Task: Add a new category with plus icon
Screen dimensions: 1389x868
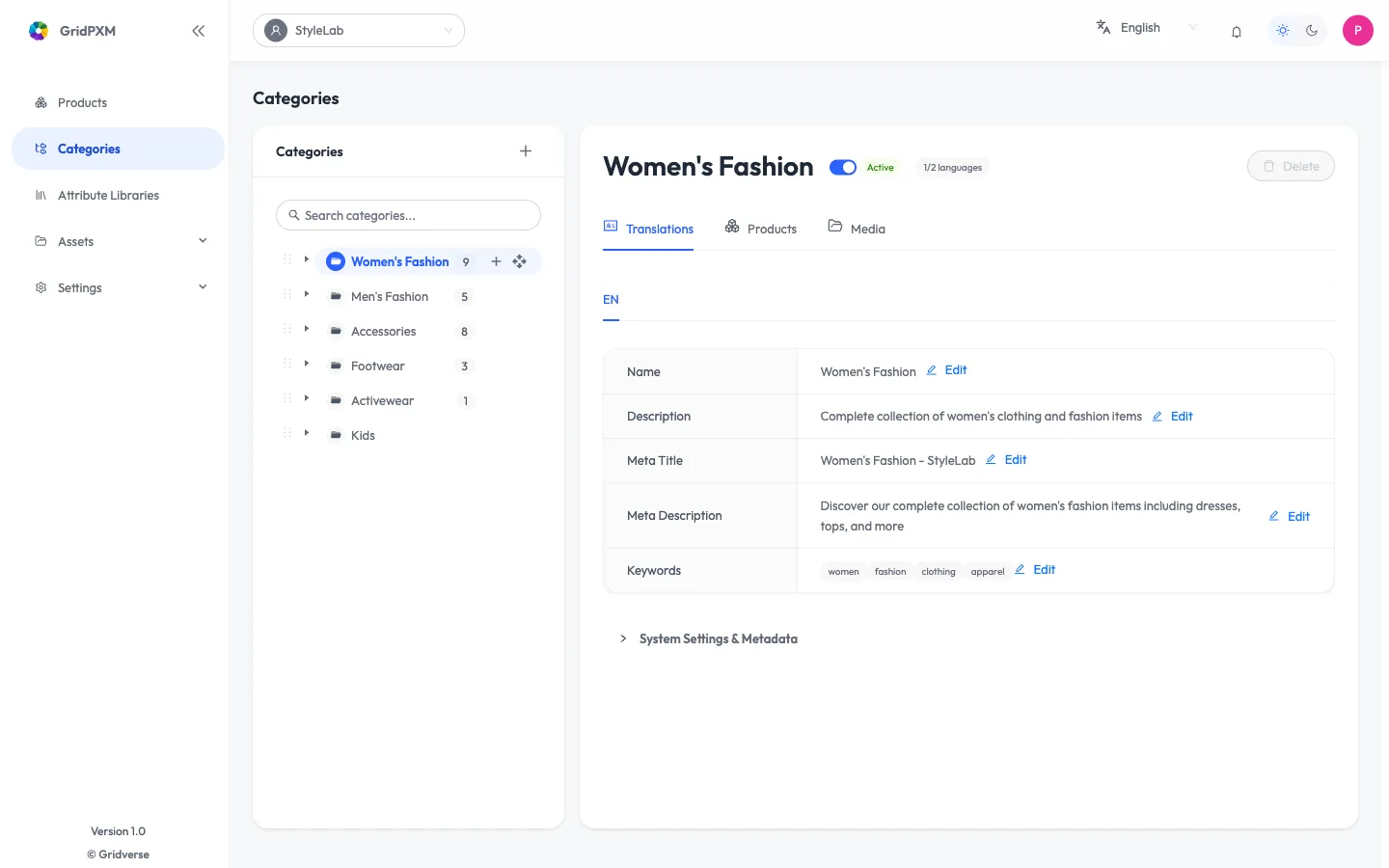Action: point(526,151)
